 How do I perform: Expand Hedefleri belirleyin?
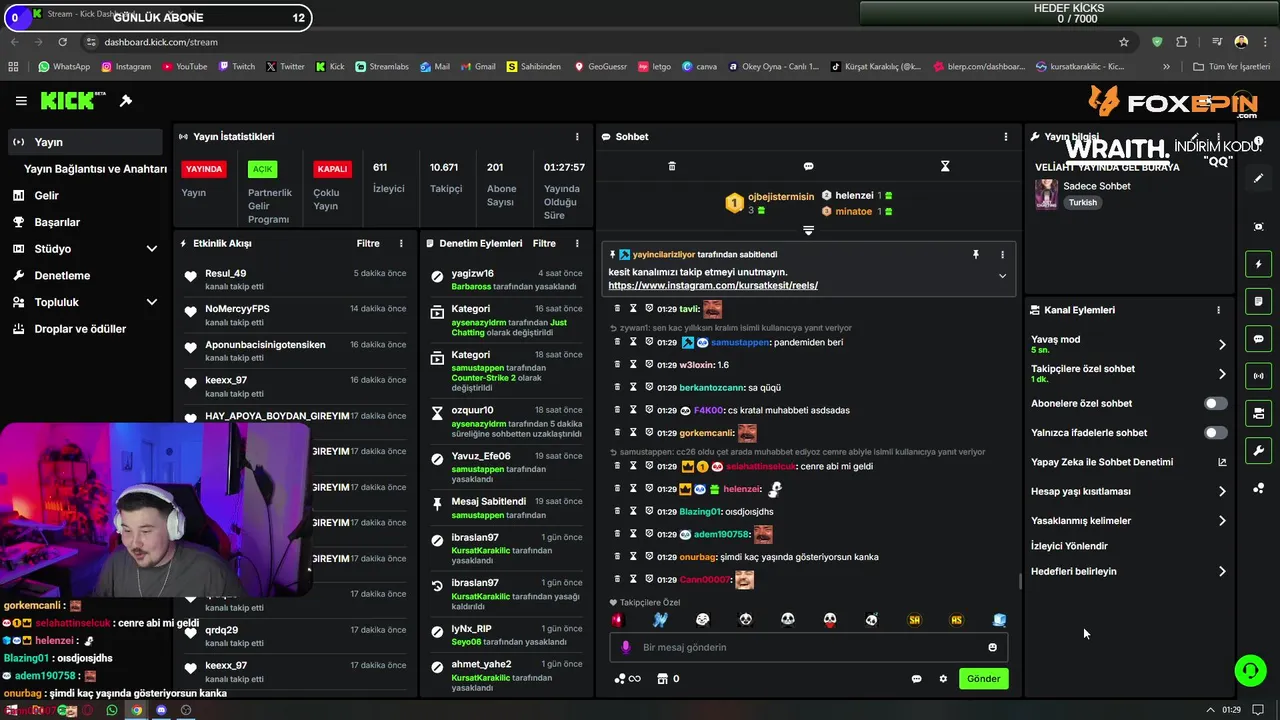1221,572
